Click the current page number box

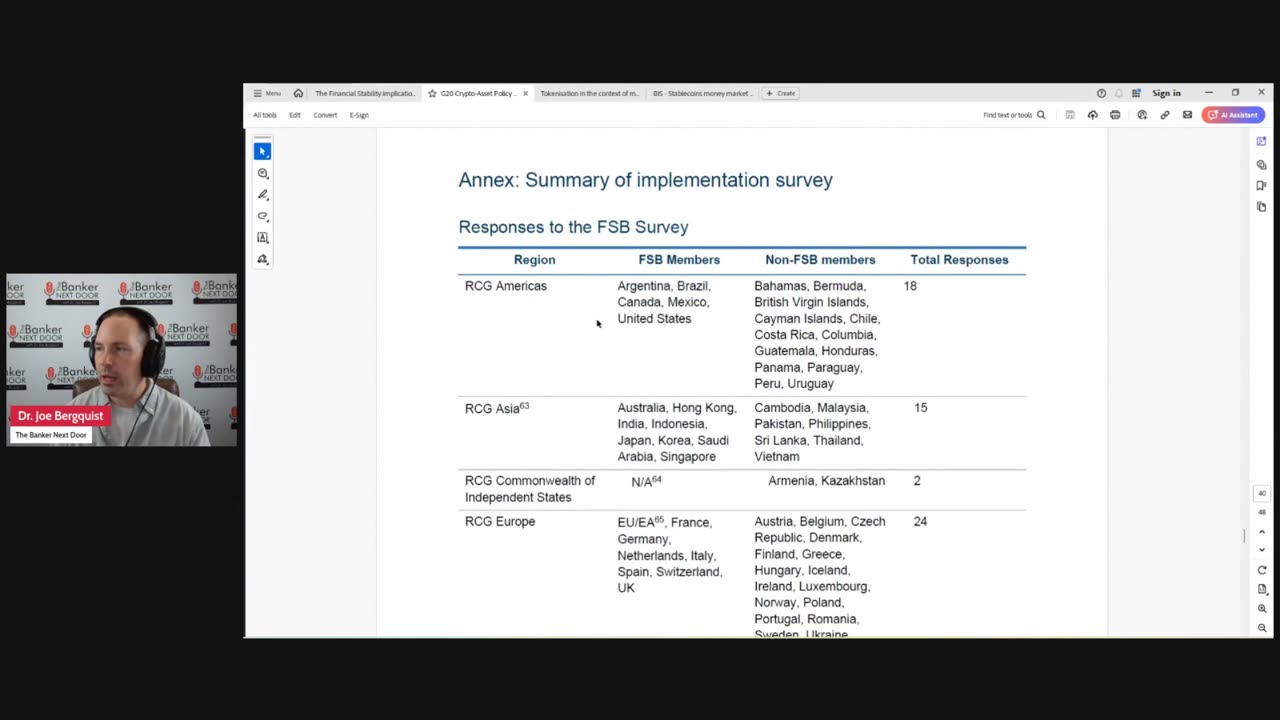(1262, 494)
